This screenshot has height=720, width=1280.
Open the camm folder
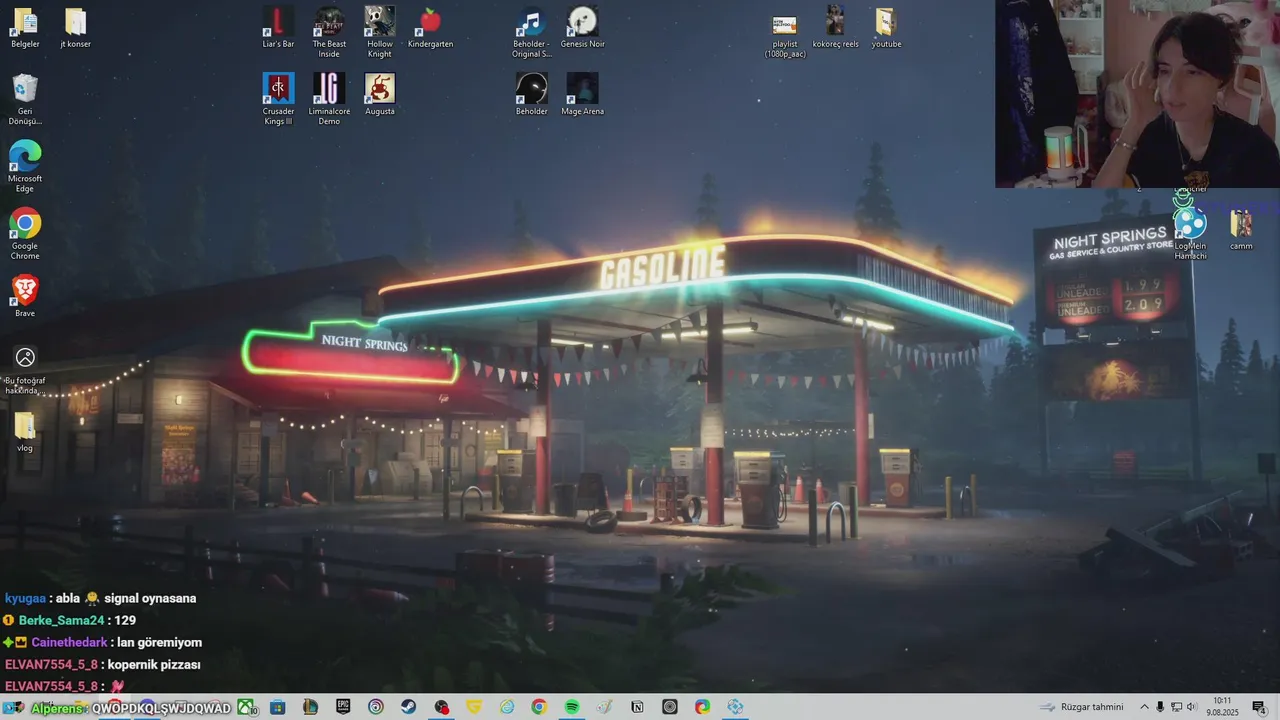pyautogui.click(x=1241, y=230)
